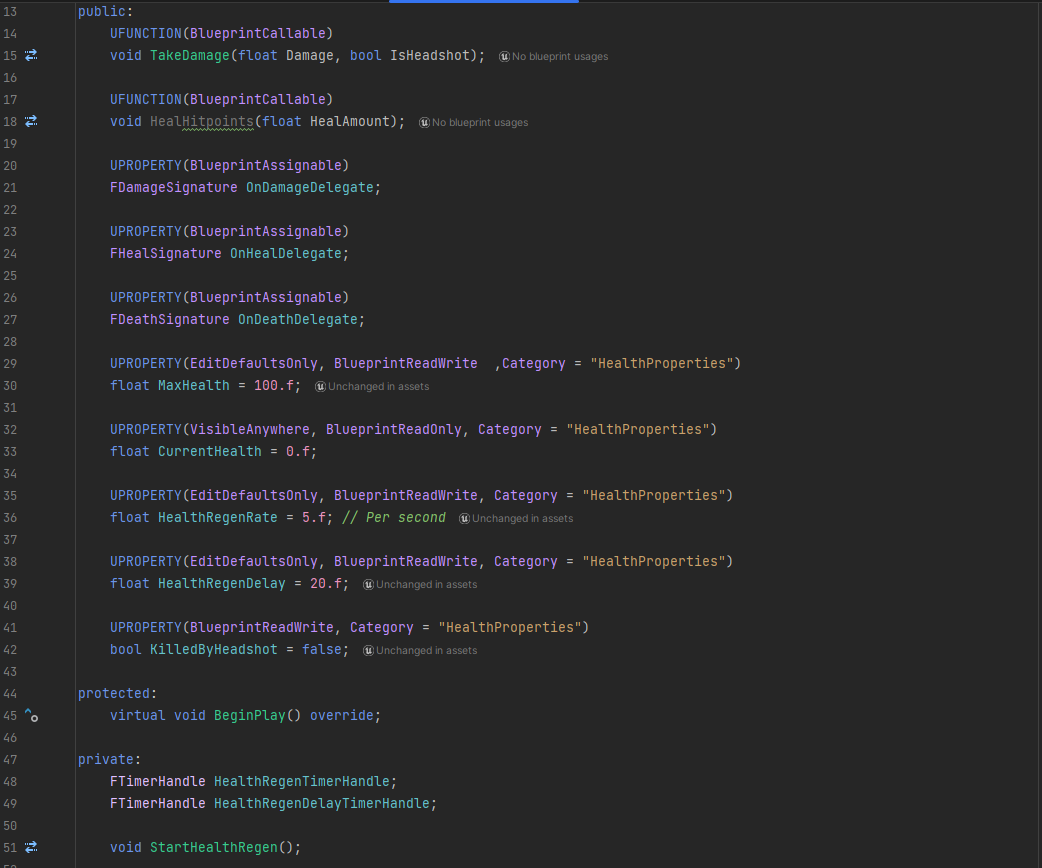Click line number 33 in the gutter
Image resolution: width=1042 pixels, height=868 pixels.
(11, 451)
